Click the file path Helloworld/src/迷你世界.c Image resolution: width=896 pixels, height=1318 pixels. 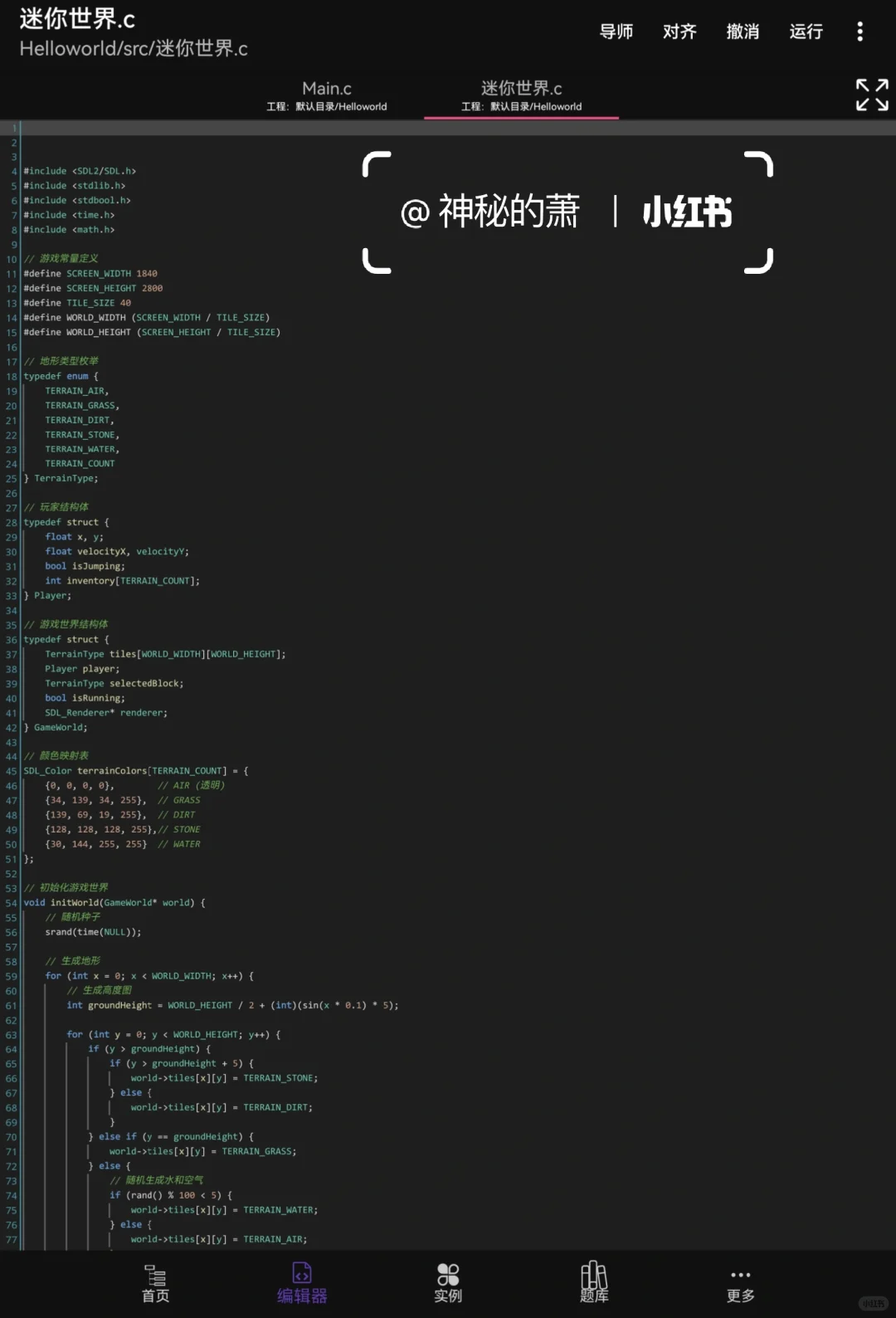tap(134, 49)
